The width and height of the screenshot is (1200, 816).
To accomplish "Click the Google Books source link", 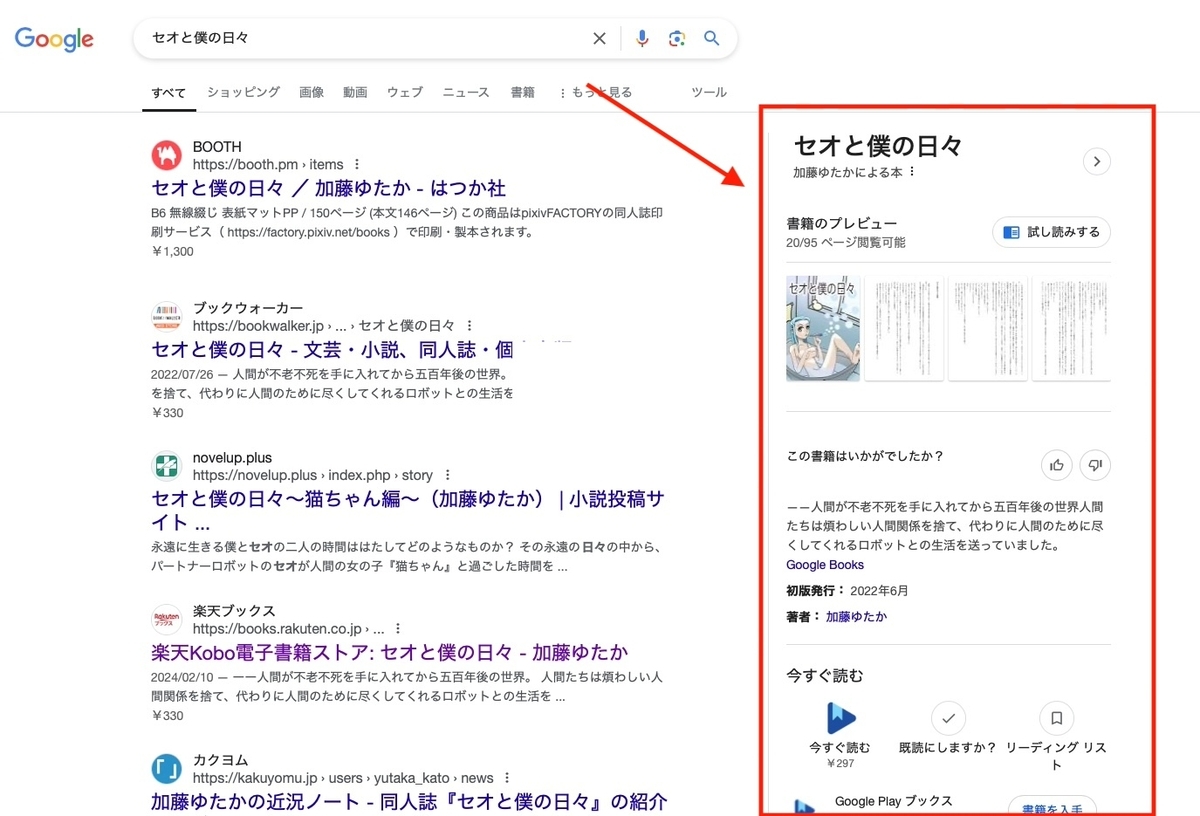I will click(825, 565).
